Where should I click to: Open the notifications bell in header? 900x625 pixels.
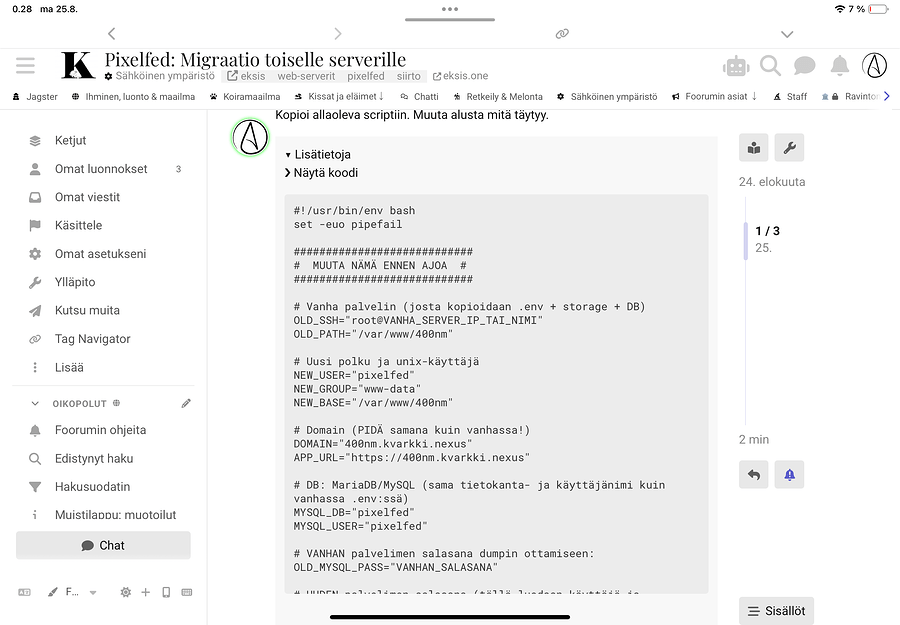click(x=840, y=66)
